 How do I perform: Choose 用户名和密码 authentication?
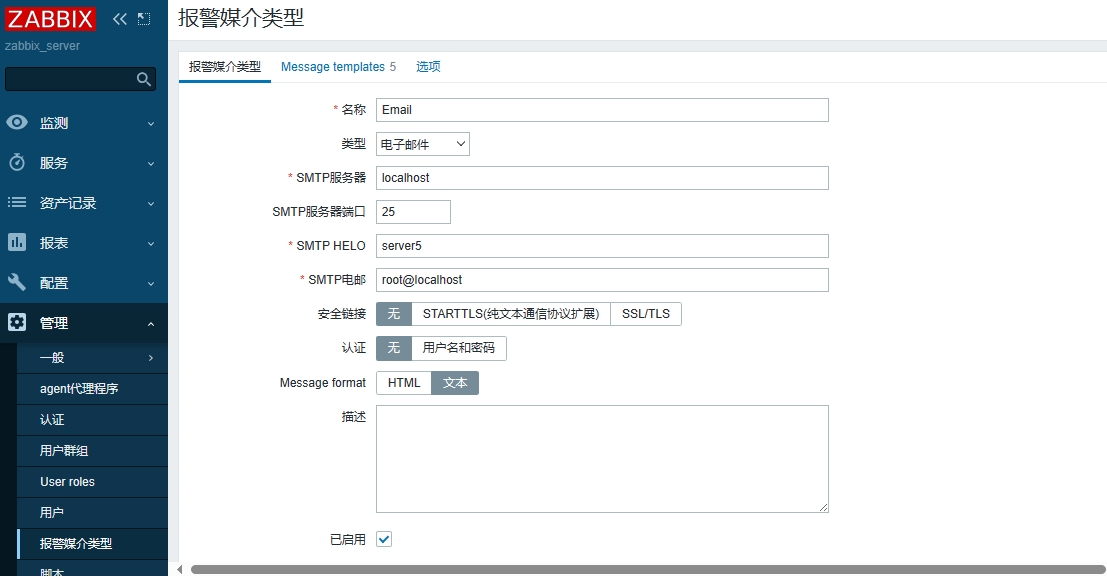[458, 348]
